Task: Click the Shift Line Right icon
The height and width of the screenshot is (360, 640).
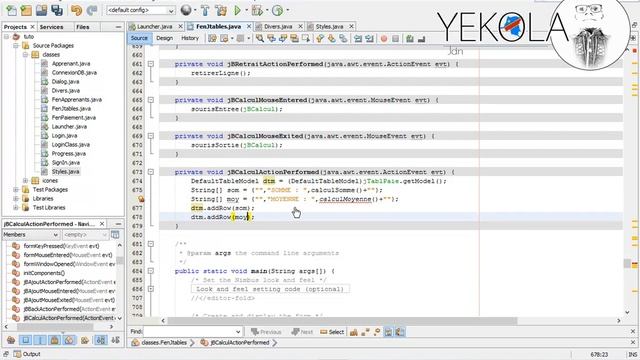Action: pyautogui.click(x=369, y=38)
